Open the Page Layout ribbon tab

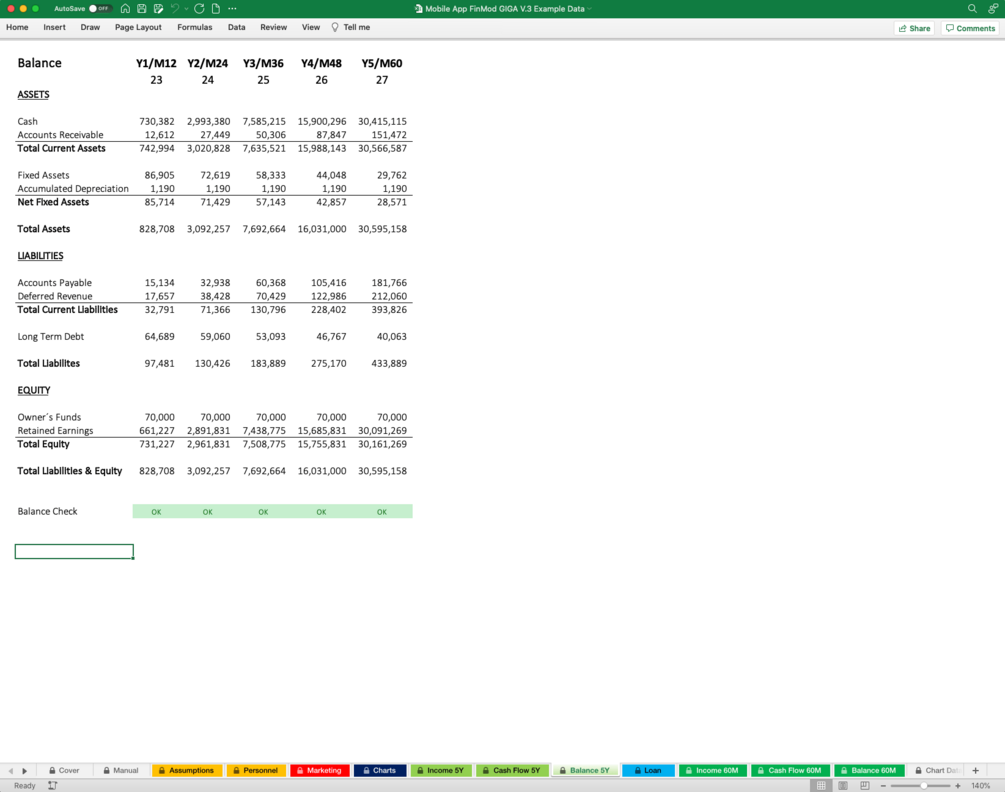click(x=138, y=27)
